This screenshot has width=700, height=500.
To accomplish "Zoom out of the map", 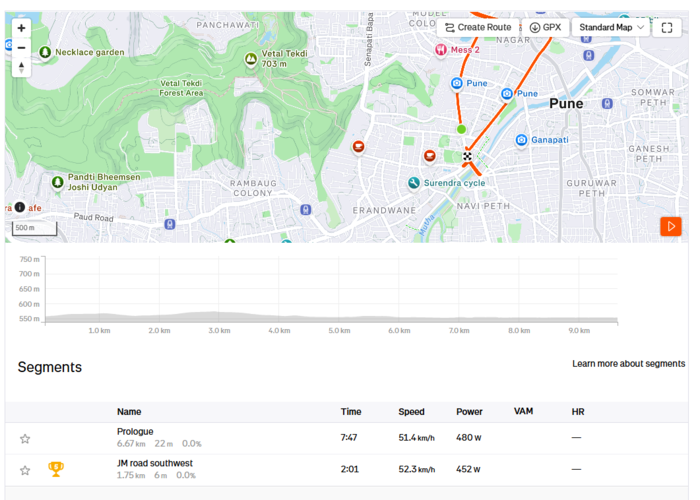I will [x=21, y=48].
